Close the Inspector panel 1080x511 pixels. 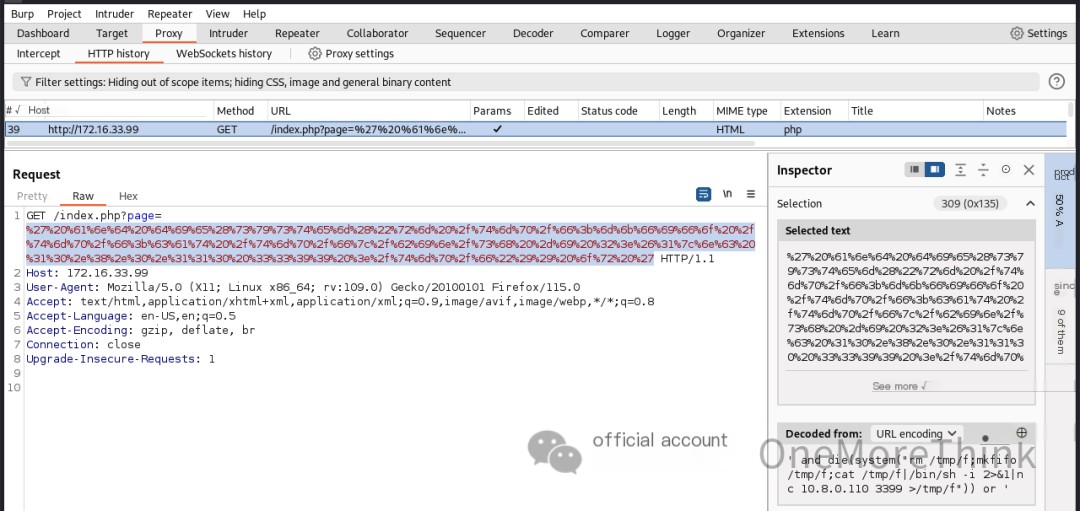pos(1029,169)
